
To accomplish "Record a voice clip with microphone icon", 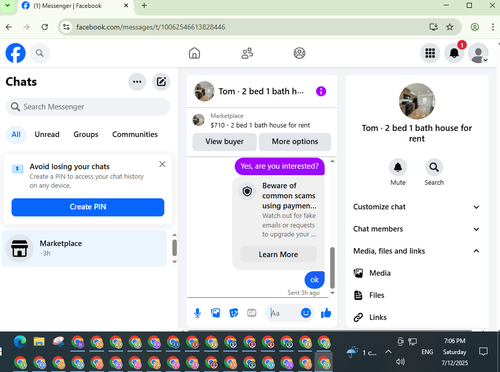I will coord(197,313).
